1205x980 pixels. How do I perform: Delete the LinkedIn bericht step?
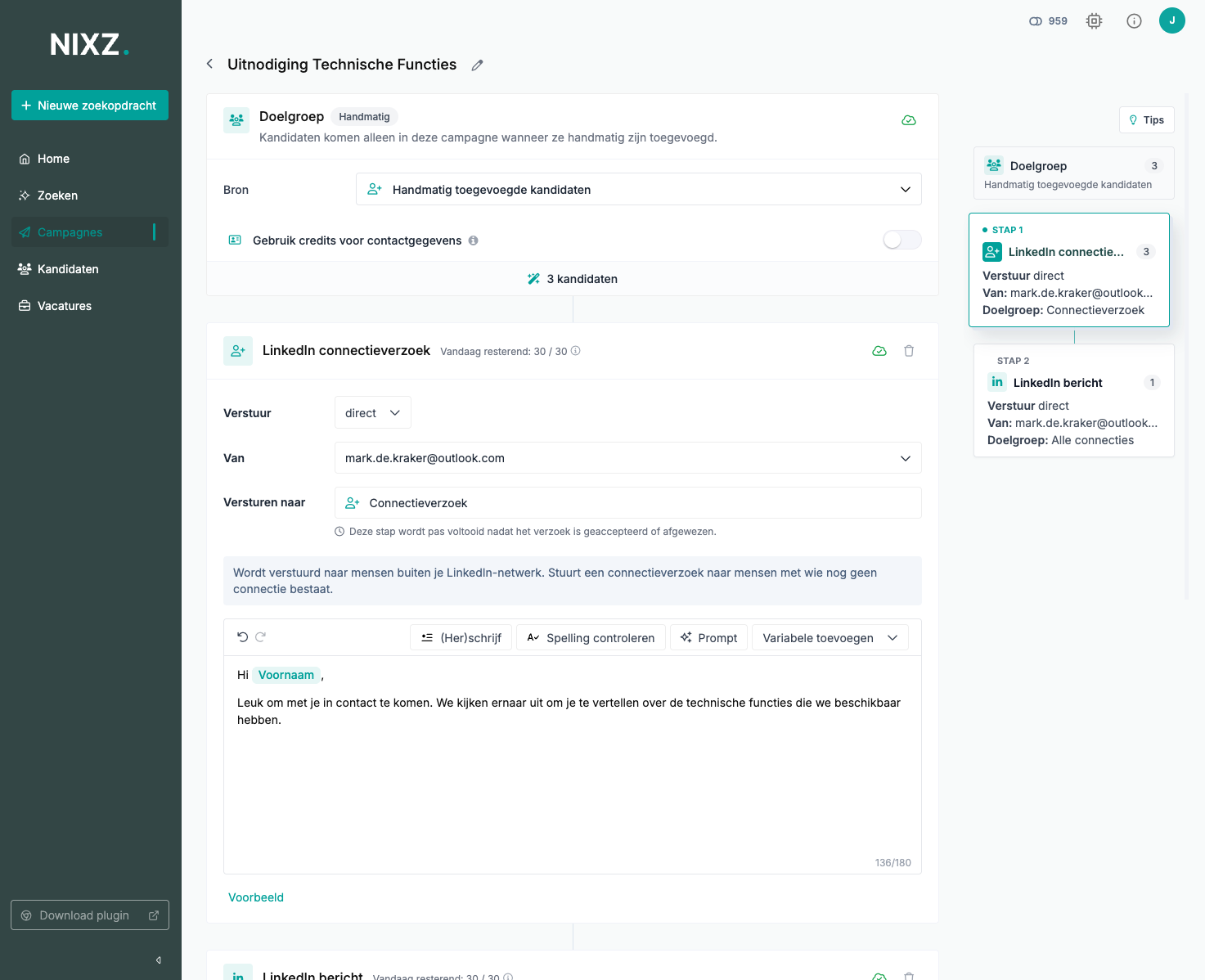909,976
